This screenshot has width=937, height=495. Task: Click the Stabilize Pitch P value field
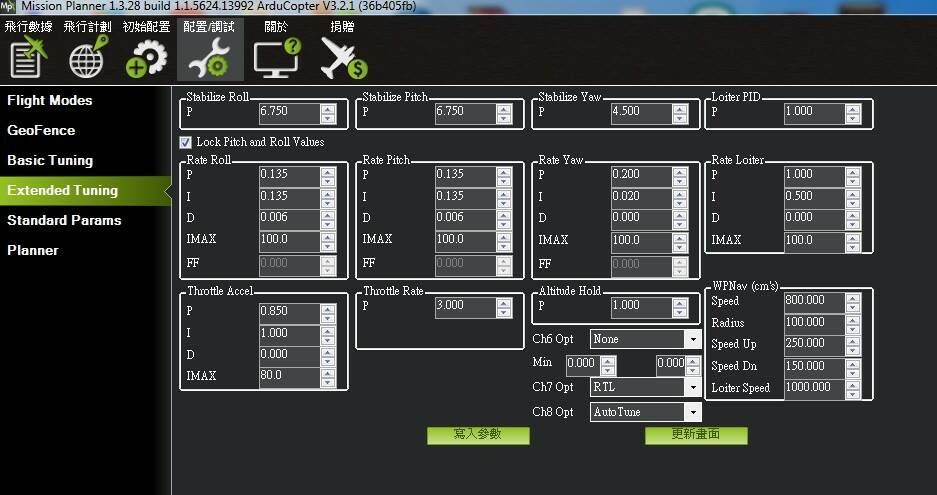(466, 113)
